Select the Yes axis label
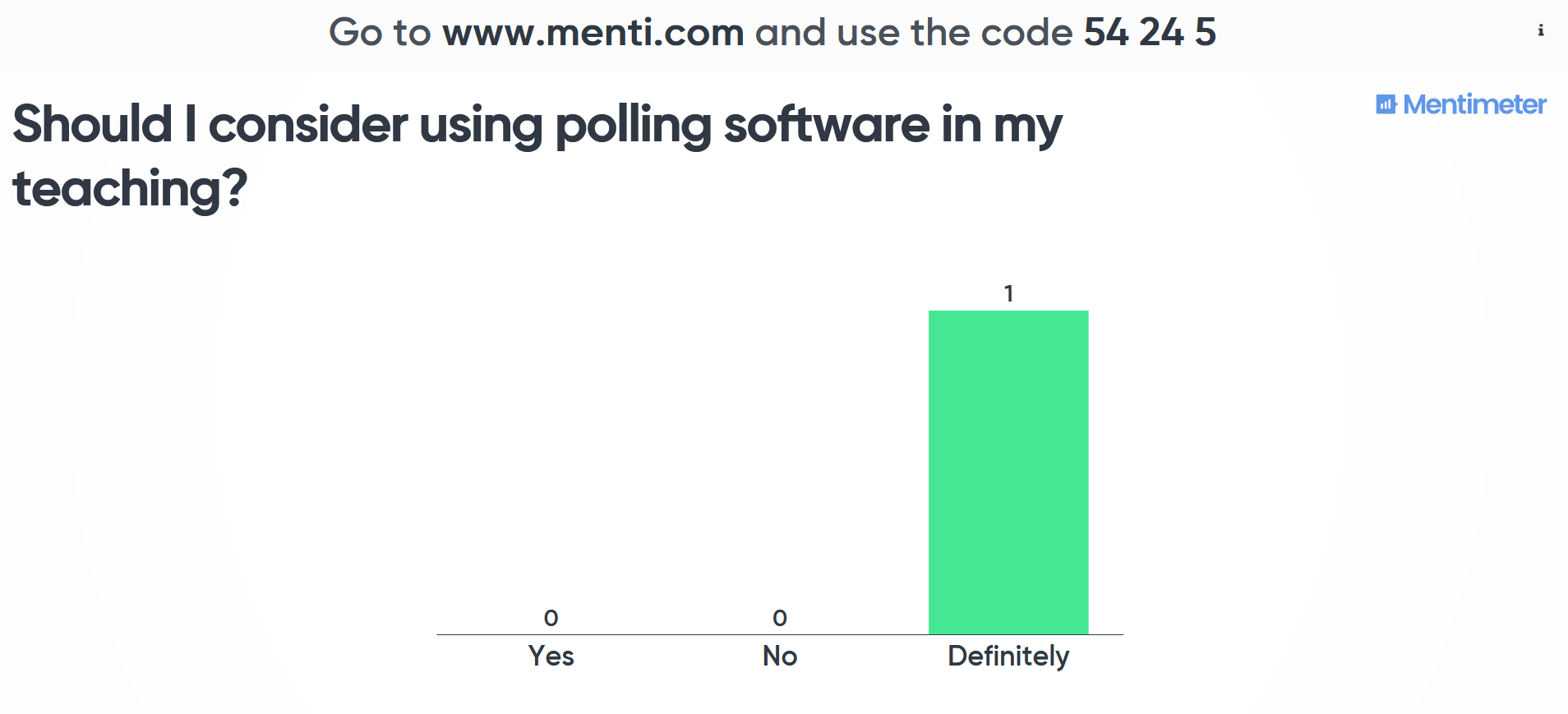This screenshot has height=714, width=1568. tap(551, 656)
